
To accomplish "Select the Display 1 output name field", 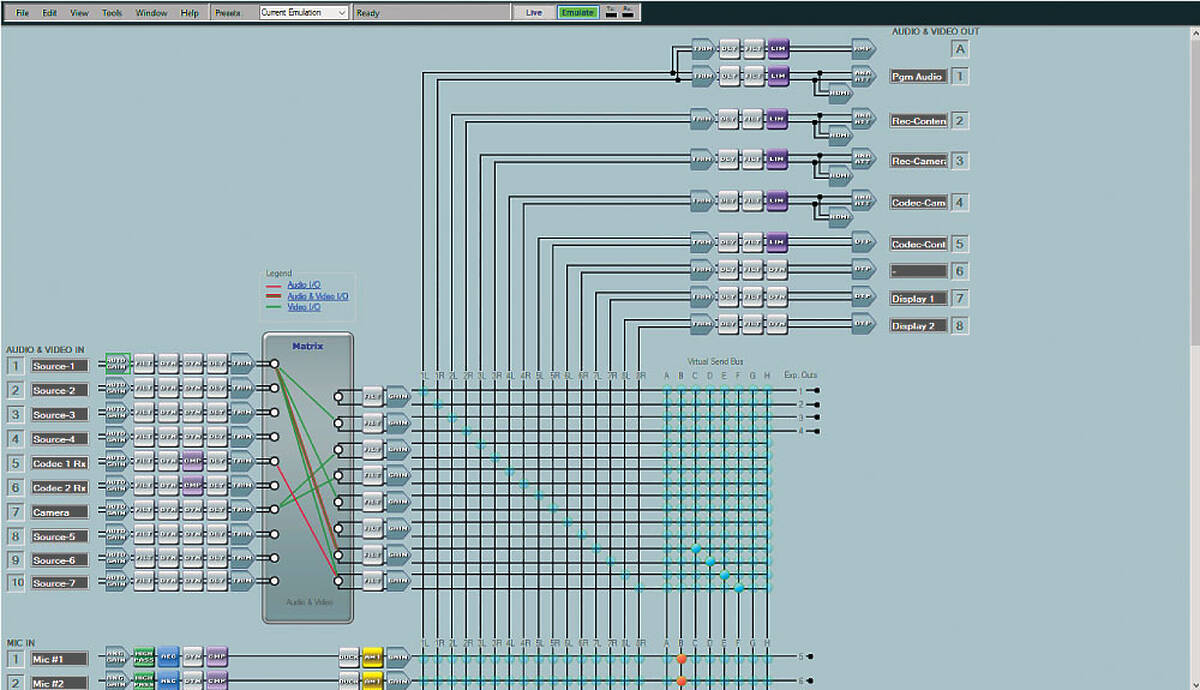I will 918,298.
